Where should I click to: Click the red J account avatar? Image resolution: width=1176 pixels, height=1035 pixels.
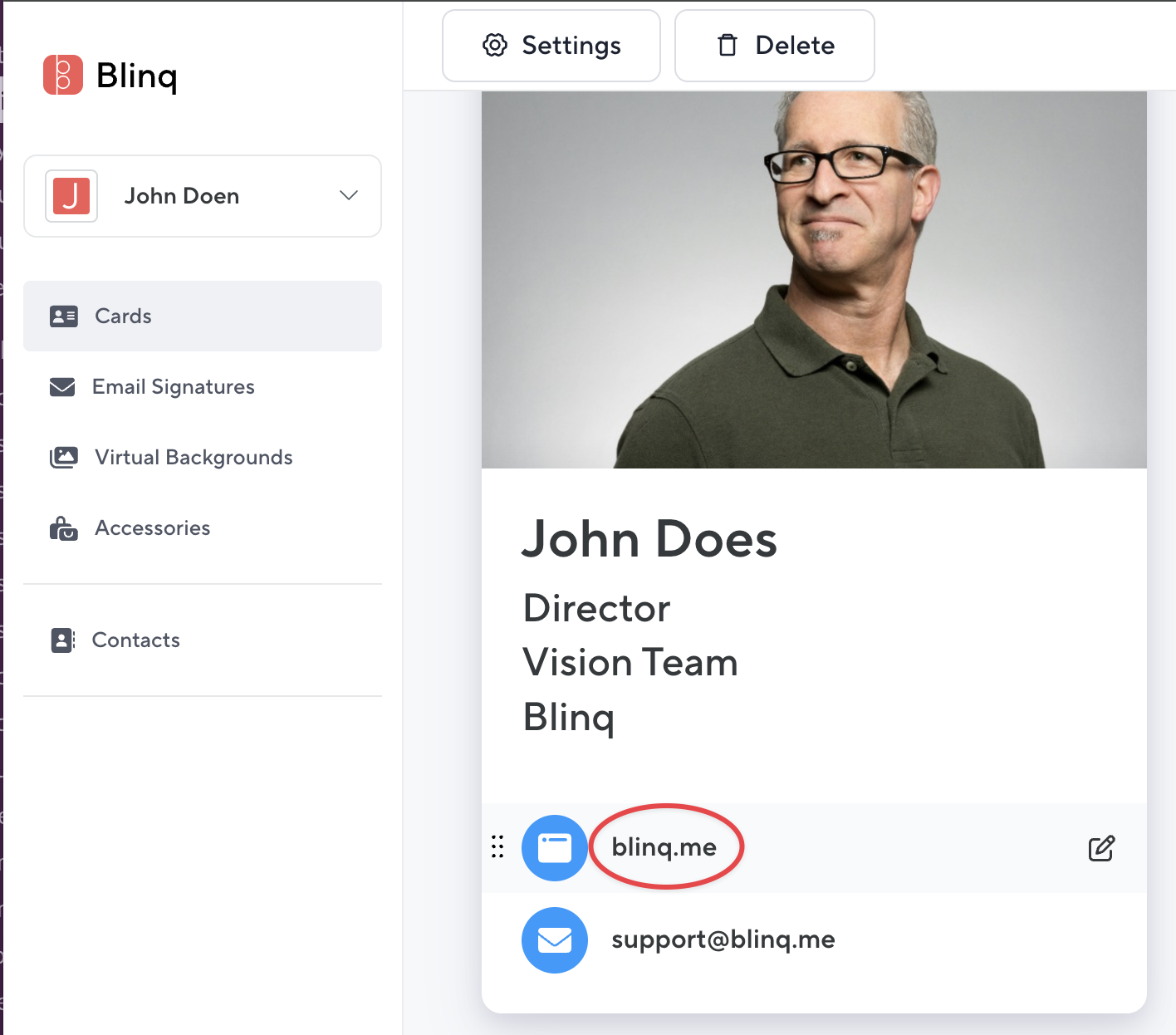pos(71,196)
